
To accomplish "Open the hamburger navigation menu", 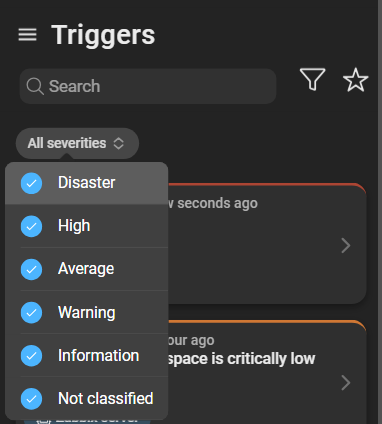I will pos(27,35).
